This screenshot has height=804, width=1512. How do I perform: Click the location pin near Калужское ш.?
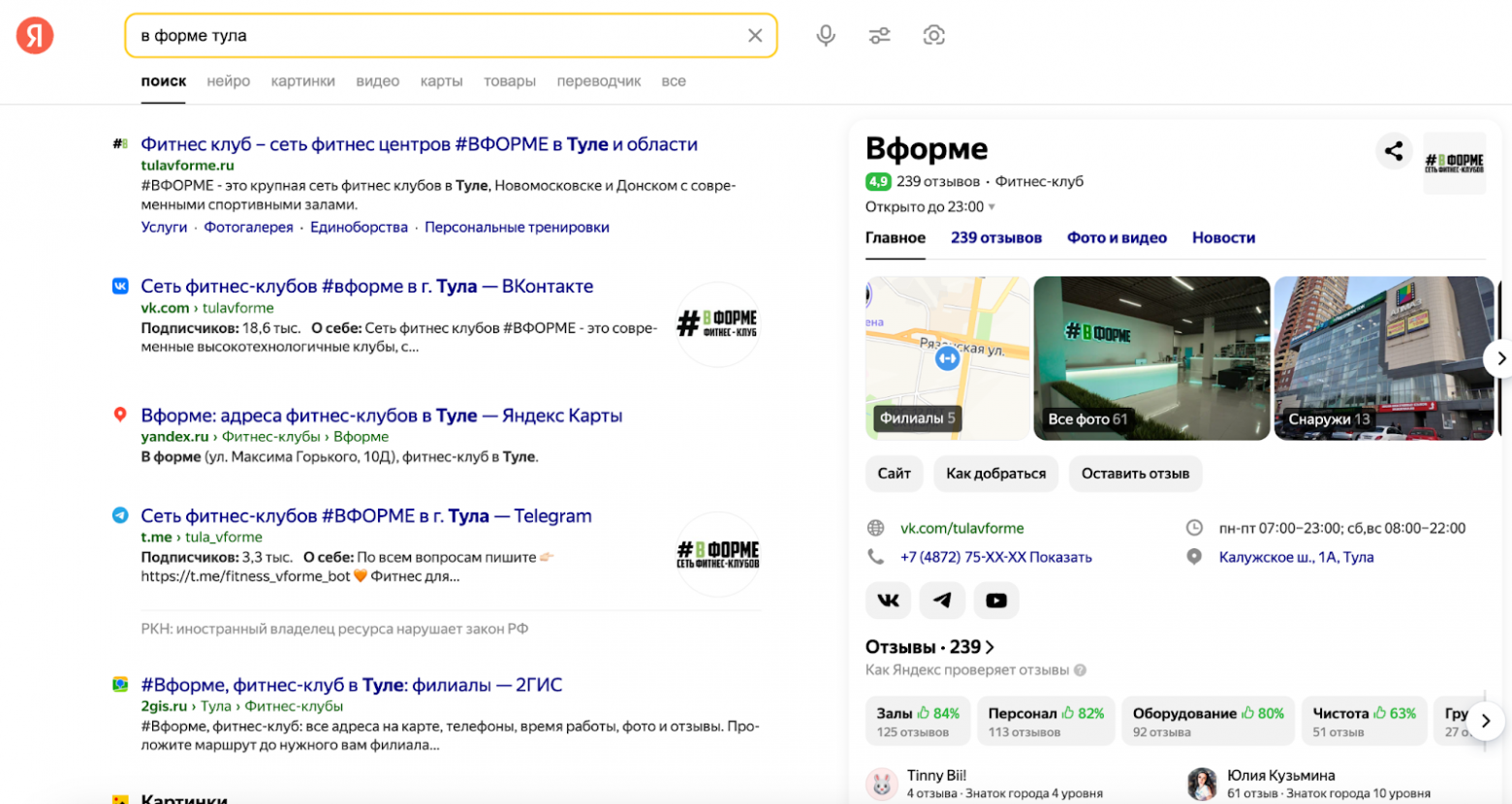[1194, 557]
